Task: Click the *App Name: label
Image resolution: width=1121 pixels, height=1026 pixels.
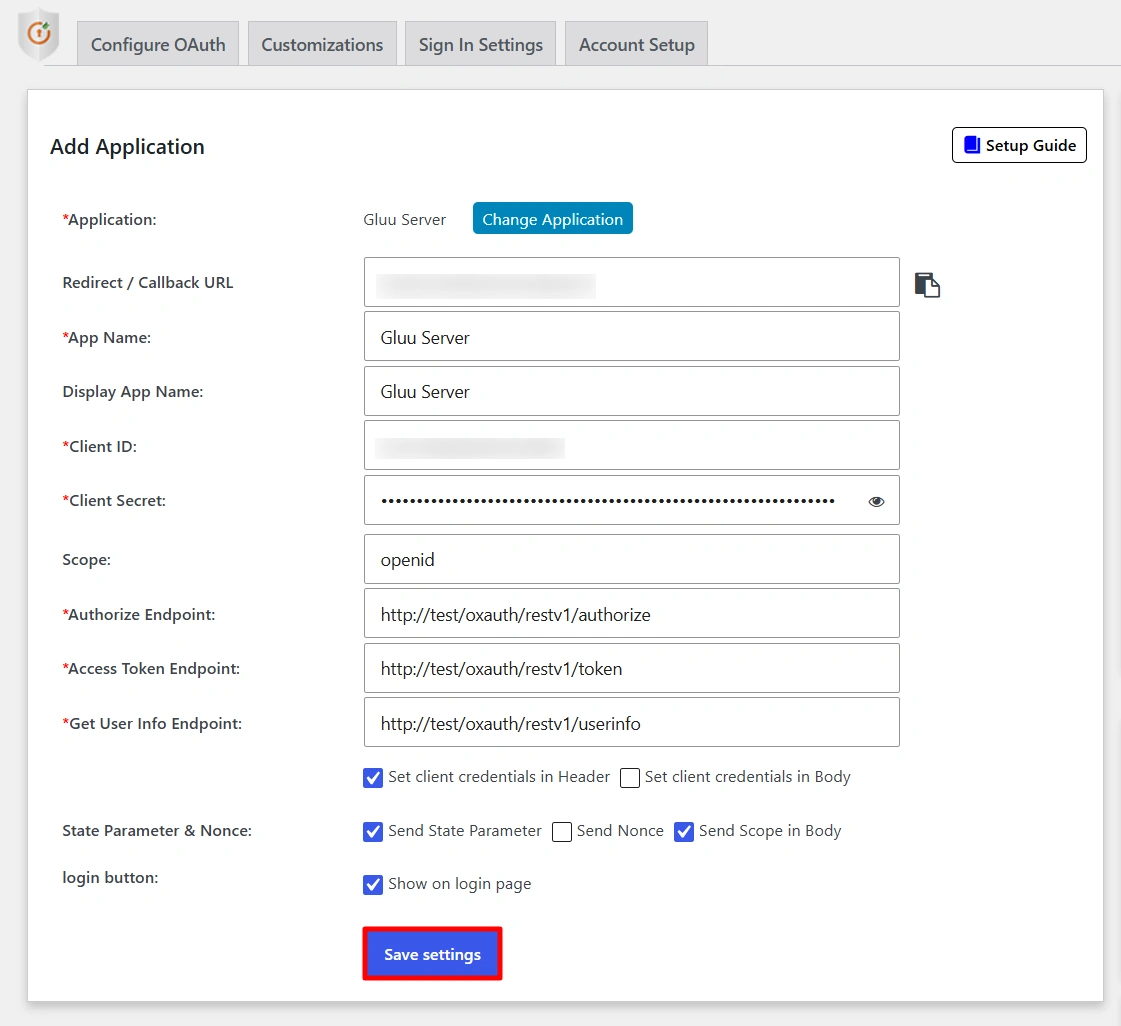Action: [107, 337]
